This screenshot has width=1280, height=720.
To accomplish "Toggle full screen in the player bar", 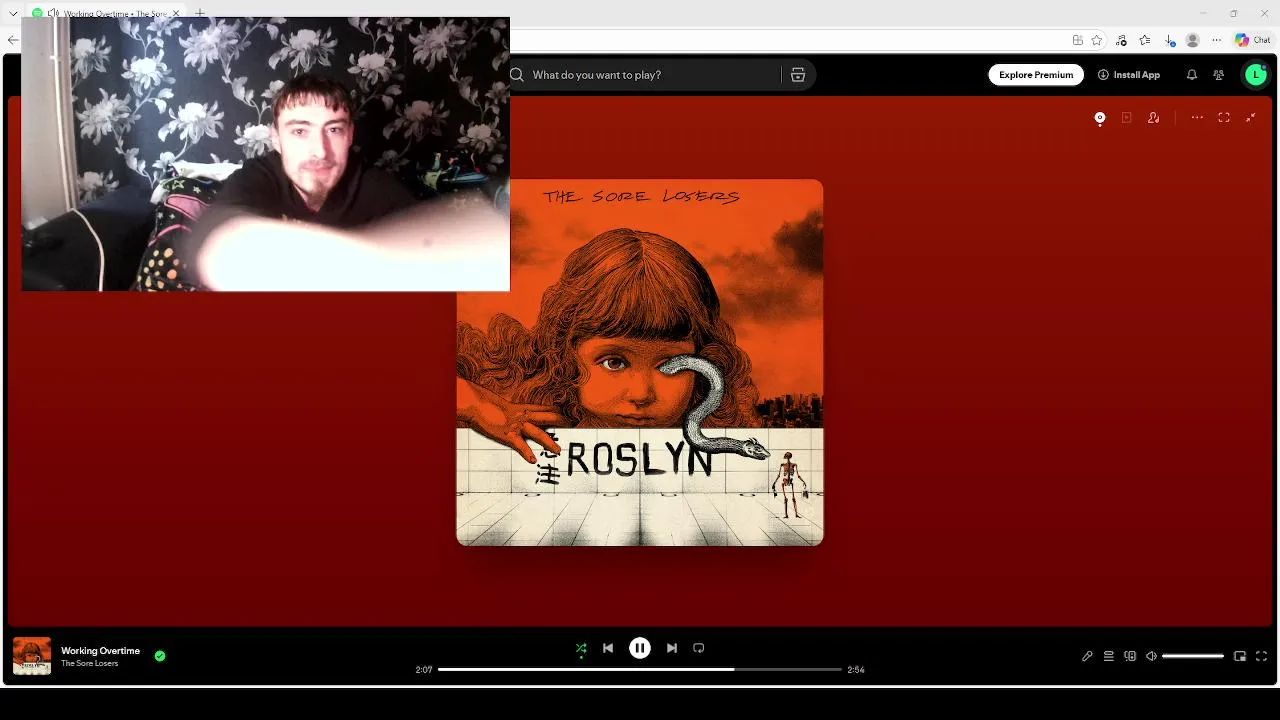I will point(1261,656).
